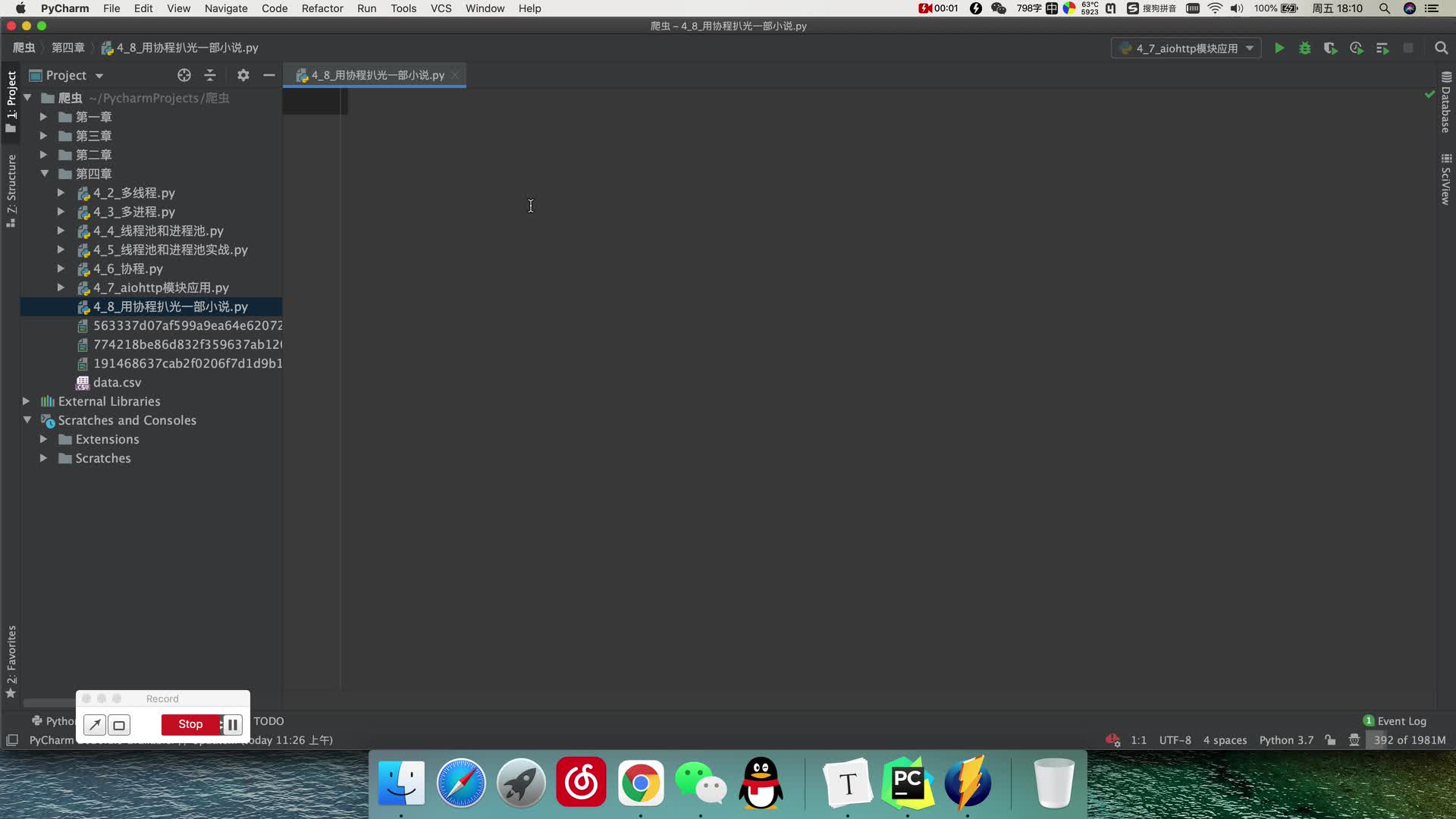Collapse all Project tree nodes icon
The height and width of the screenshot is (819, 1456).
click(x=210, y=75)
